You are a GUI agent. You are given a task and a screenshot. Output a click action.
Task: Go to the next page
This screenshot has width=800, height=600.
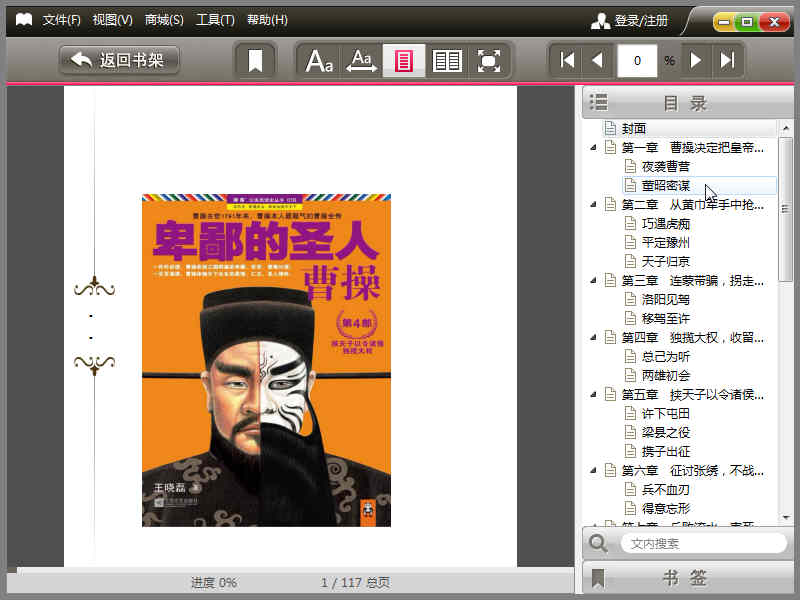[695, 60]
